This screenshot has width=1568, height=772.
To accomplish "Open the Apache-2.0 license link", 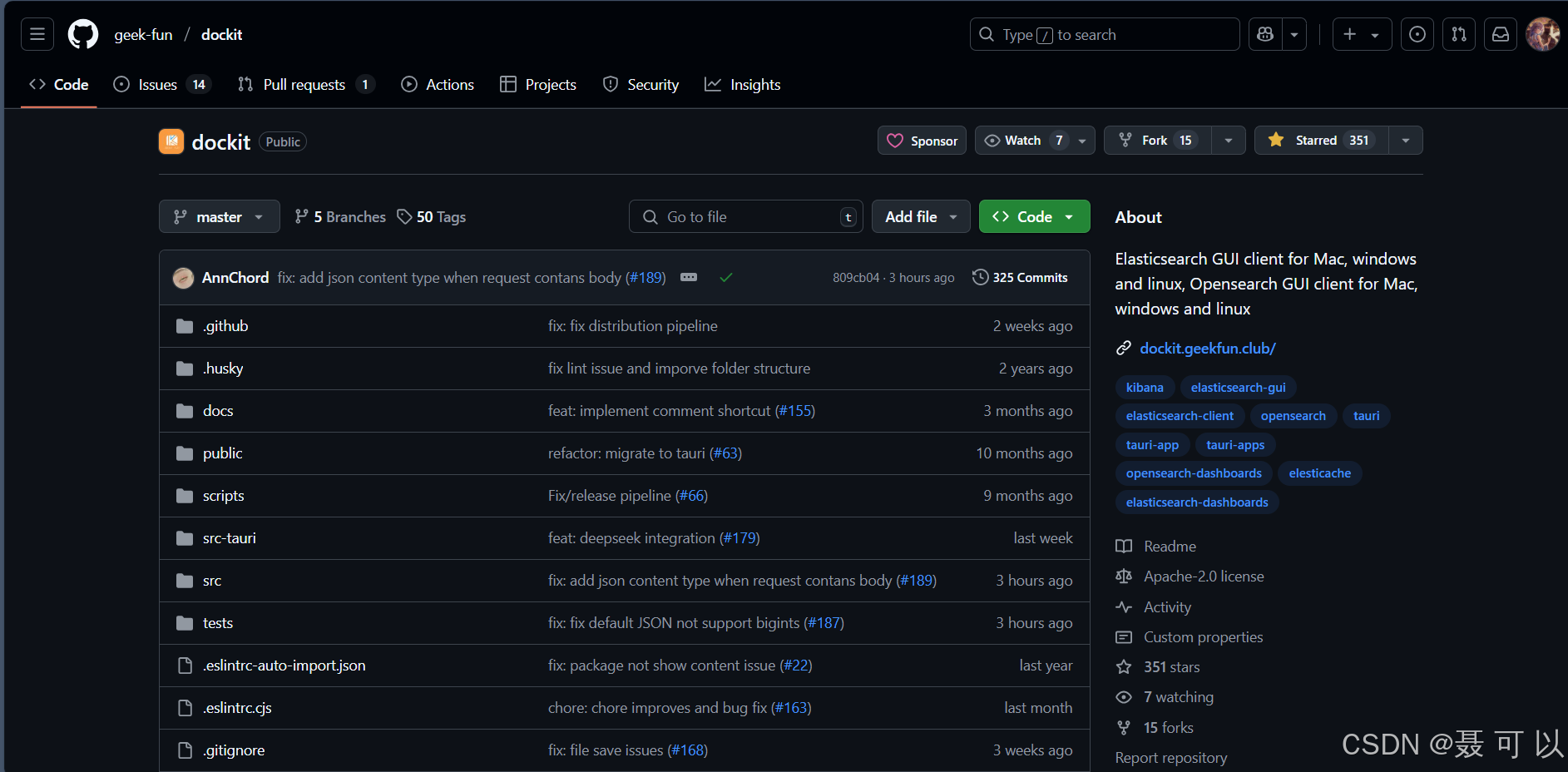I will pyautogui.click(x=1204, y=577).
